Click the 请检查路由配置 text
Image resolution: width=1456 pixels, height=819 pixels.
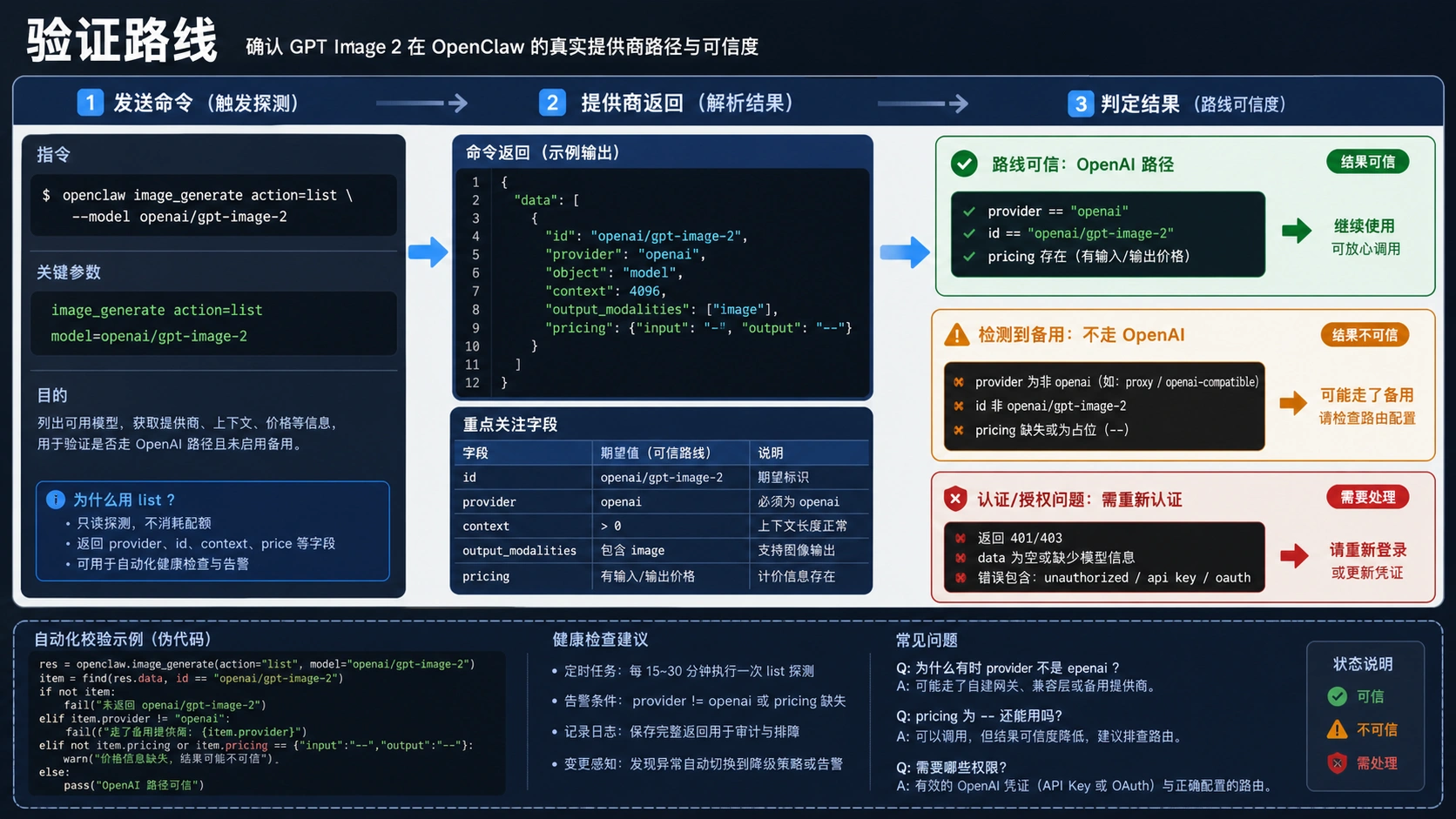(x=1367, y=419)
